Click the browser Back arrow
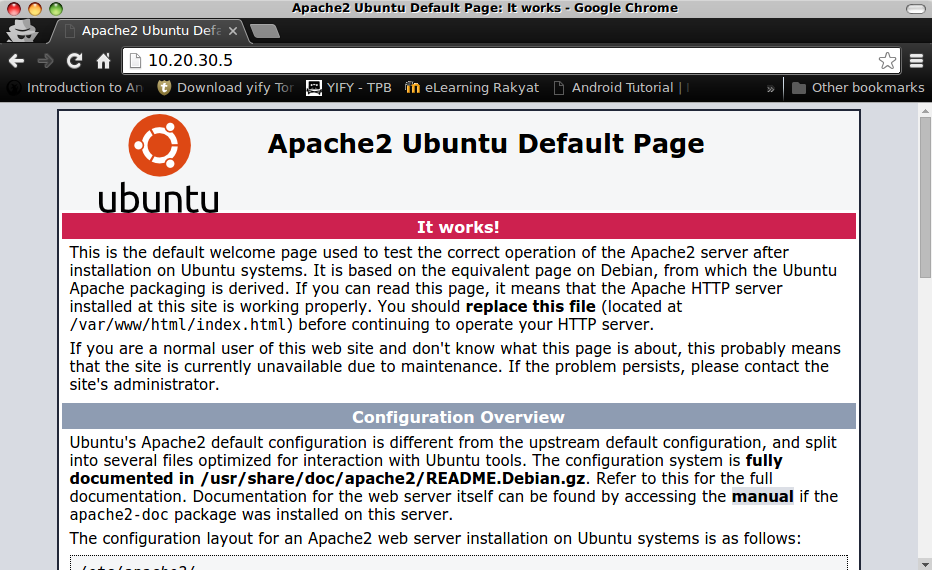The width and height of the screenshot is (932, 570). 16,61
